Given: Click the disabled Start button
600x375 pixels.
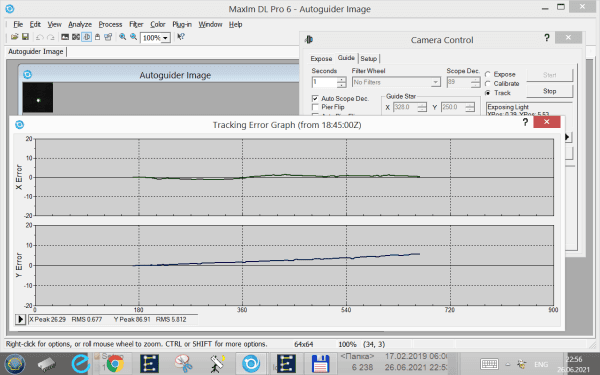Looking at the screenshot, I should click(x=549, y=75).
